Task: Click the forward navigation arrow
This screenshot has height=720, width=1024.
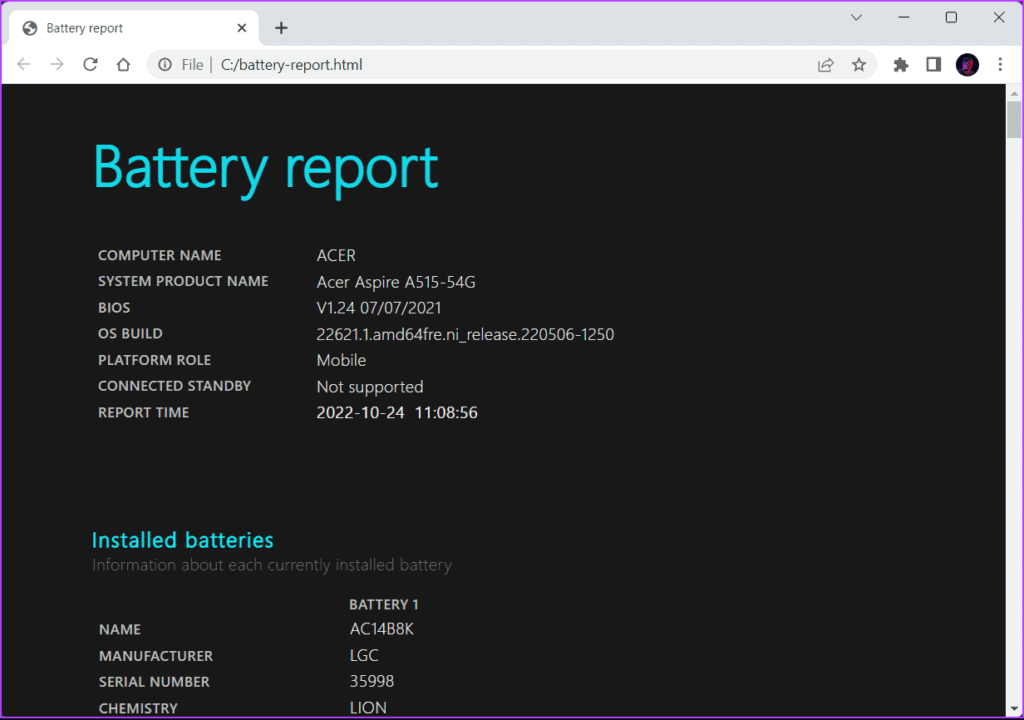Action: [x=57, y=64]
